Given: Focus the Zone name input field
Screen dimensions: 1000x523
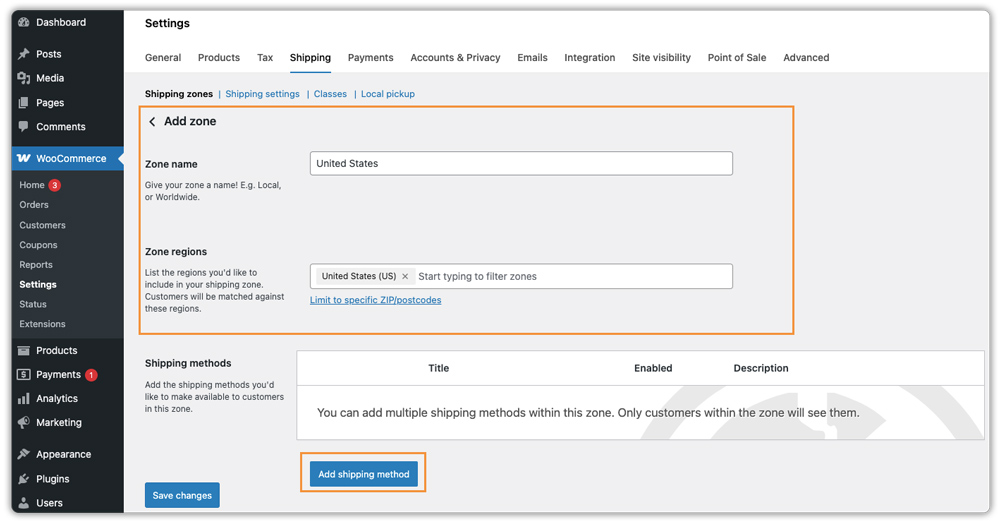Looking at the screenshot, I should (x=521, y=163).
